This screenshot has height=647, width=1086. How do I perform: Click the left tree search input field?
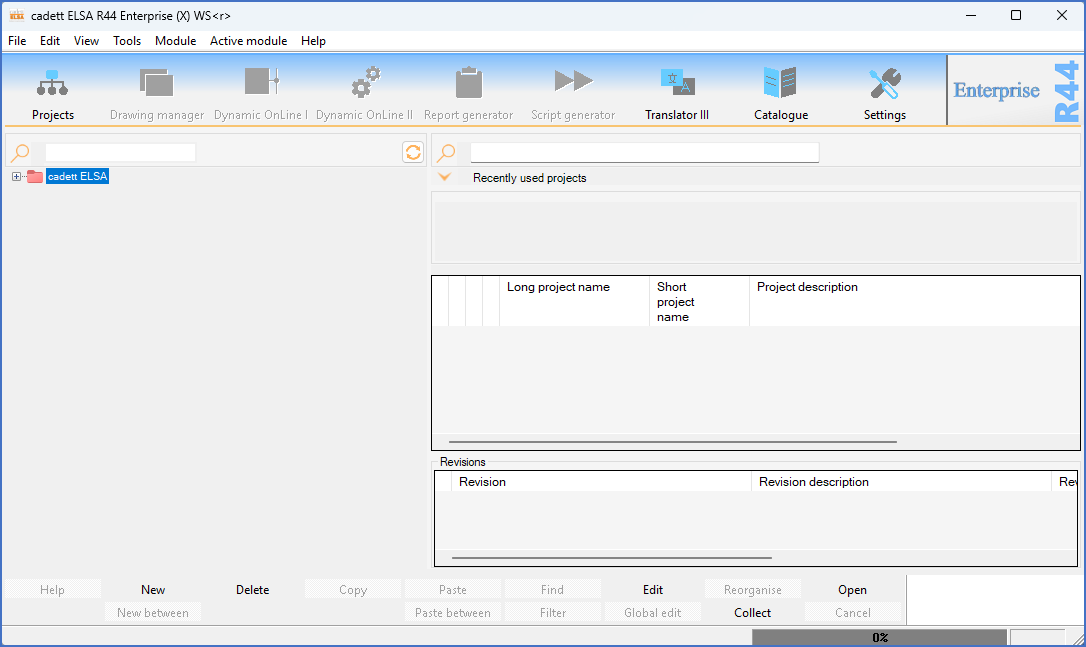(x=120, y=153)
